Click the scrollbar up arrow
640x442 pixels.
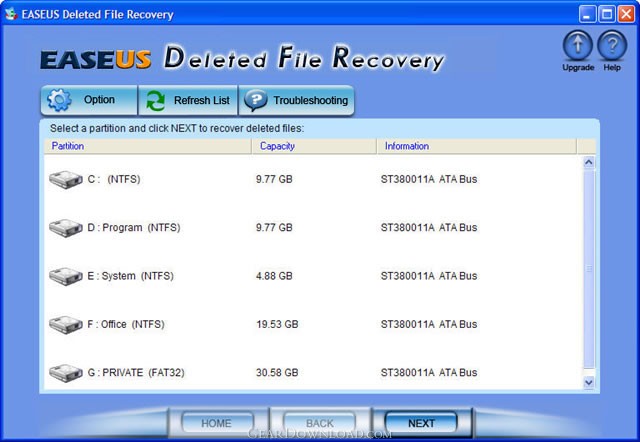click(x=589, y=162)
